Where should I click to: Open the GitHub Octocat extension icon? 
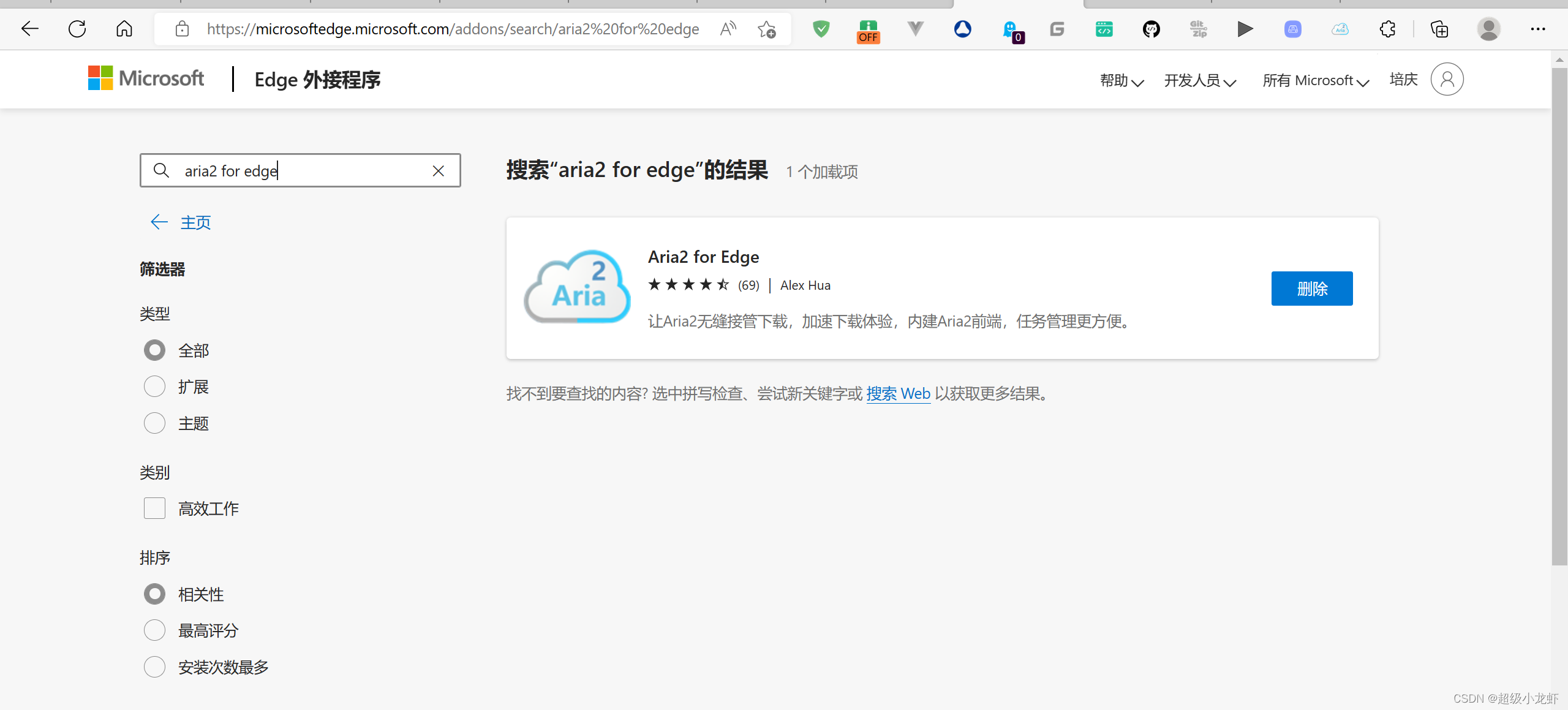(1151, 29)
